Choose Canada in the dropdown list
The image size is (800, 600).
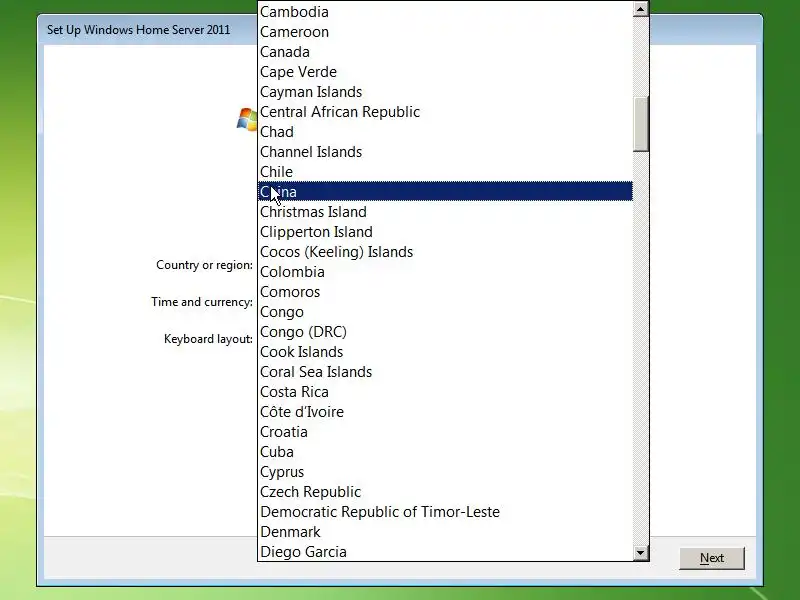coord(445,52)
